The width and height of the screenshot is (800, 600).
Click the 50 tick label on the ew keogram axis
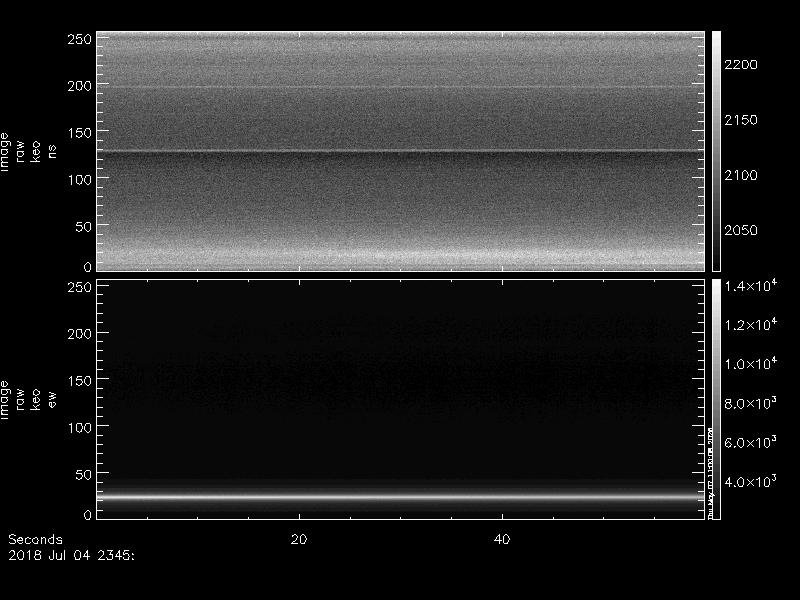(83, 474)
